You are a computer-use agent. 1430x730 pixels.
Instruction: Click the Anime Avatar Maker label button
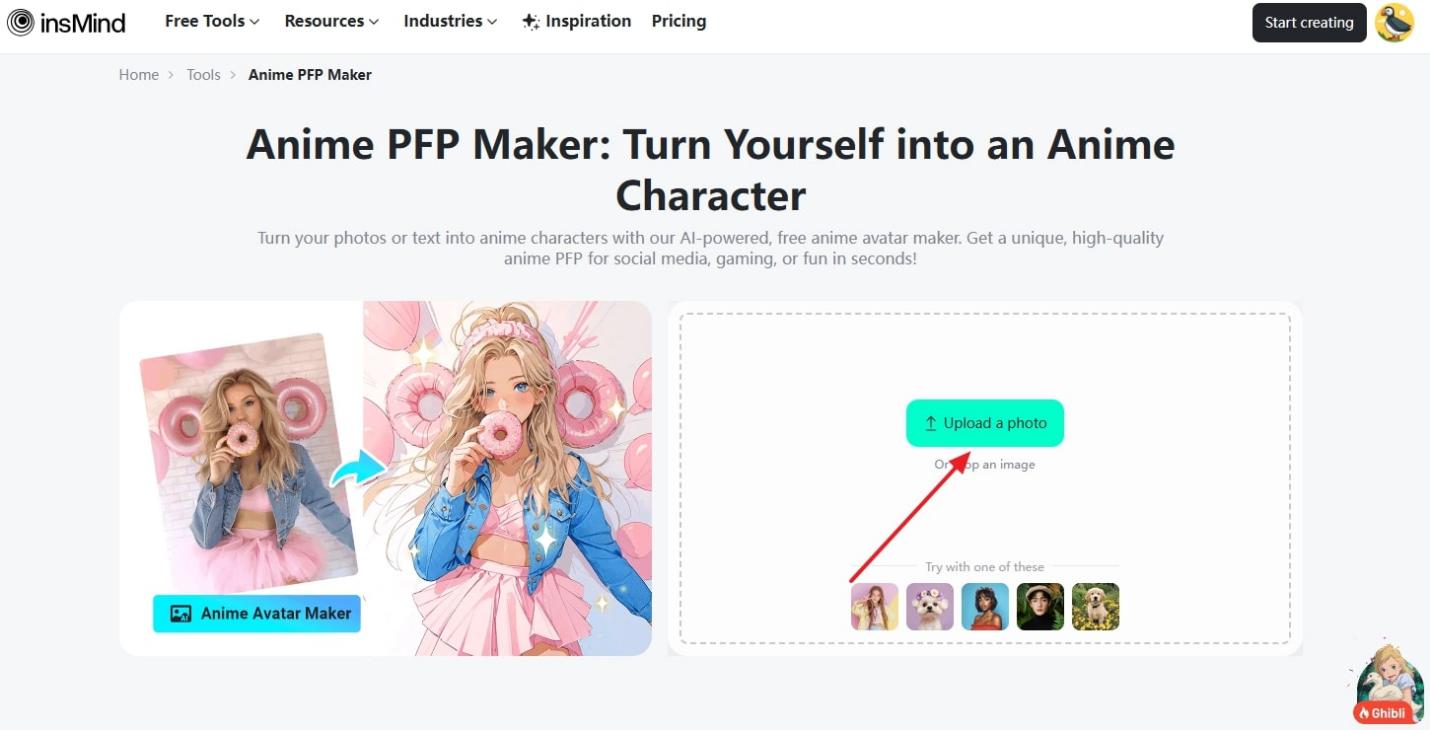pos(257,614)
